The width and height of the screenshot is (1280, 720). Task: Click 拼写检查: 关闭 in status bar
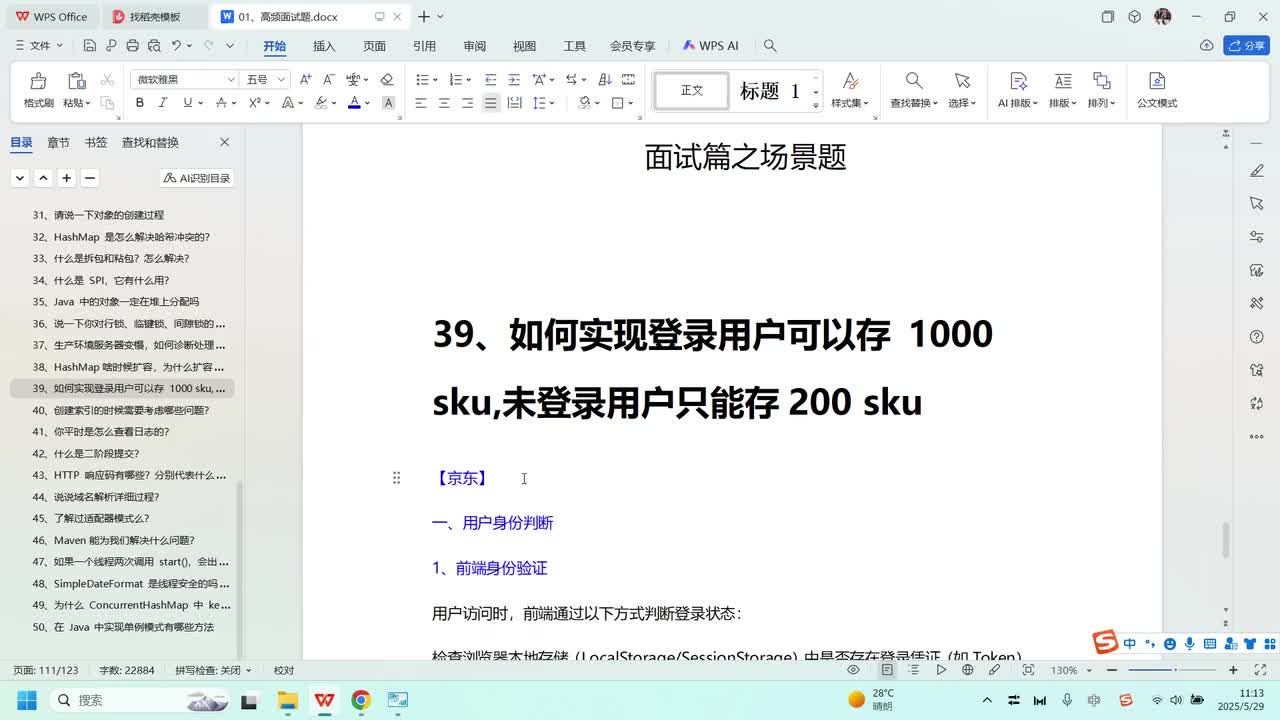point(213,670)
